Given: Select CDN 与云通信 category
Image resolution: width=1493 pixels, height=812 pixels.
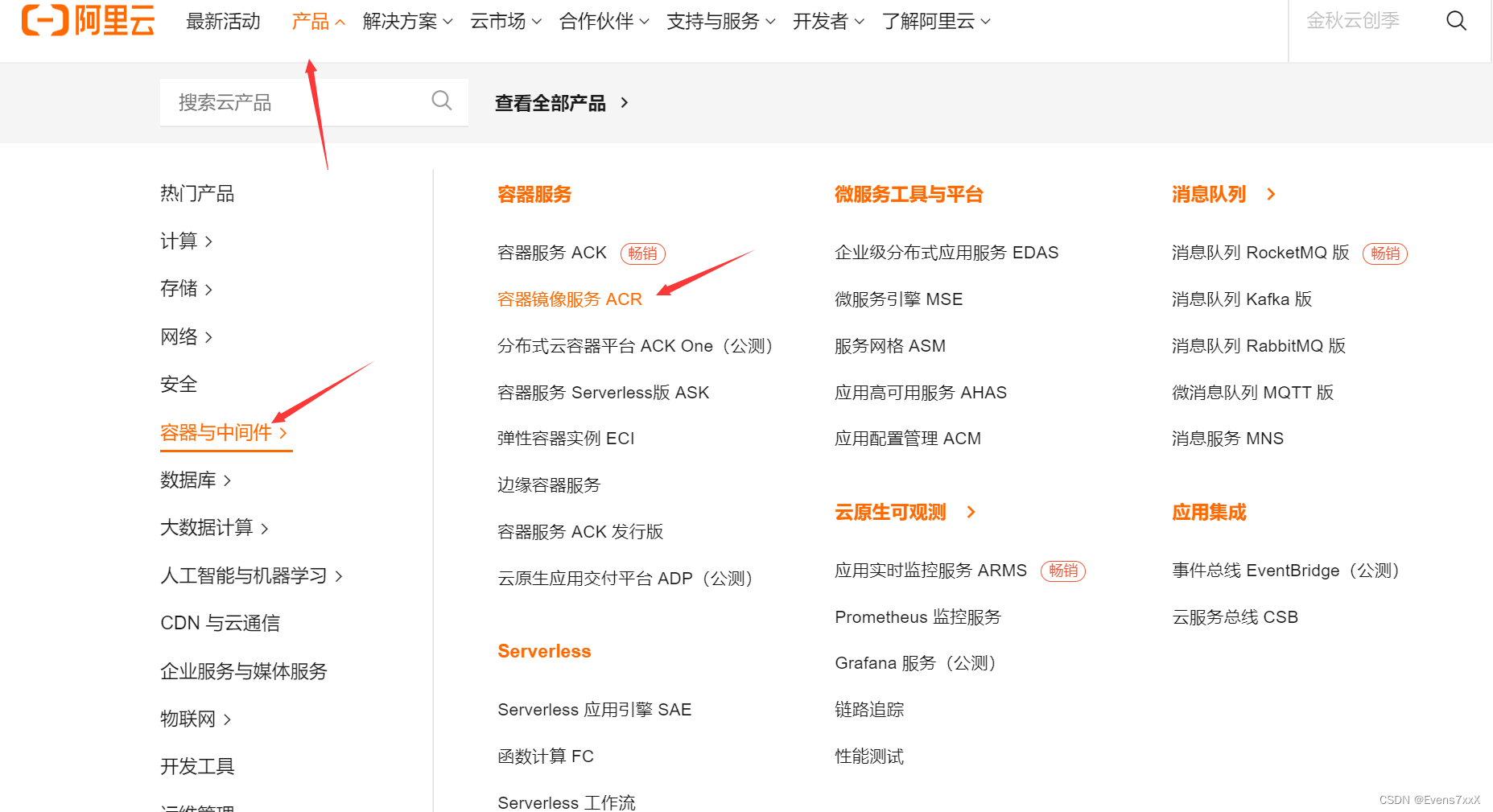Looking at the screenshot, I should coord(221,623).
